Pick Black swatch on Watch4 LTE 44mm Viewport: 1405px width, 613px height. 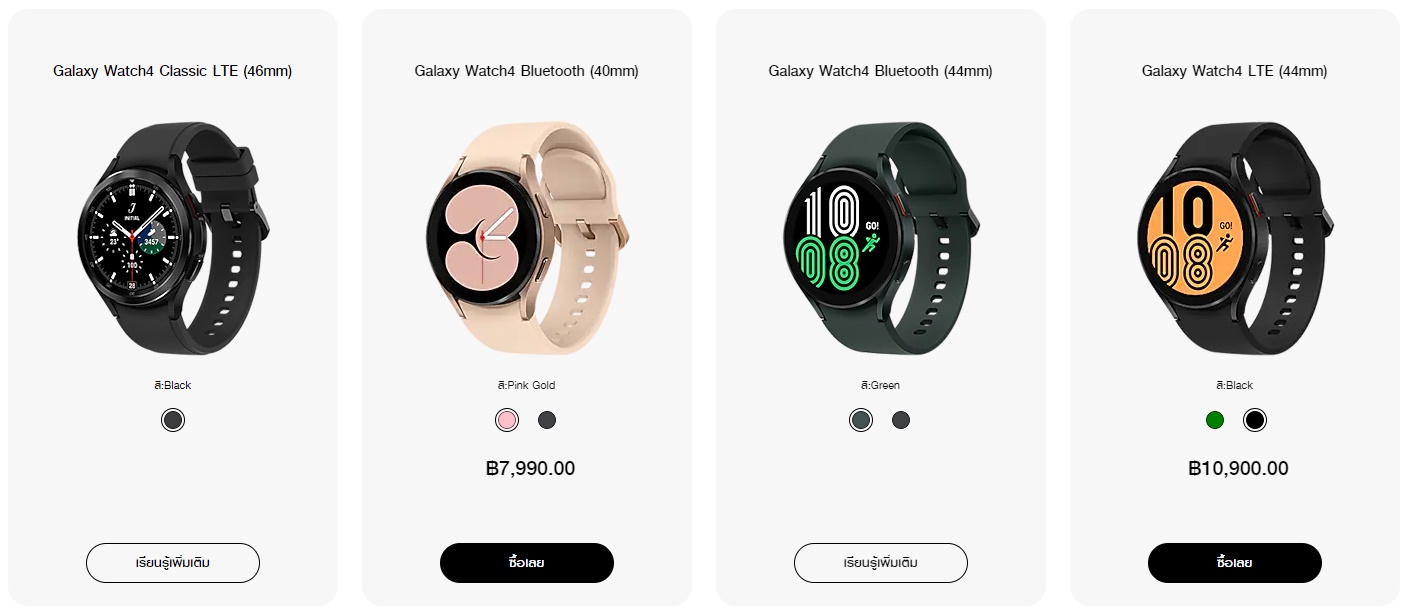[1255, 420]
